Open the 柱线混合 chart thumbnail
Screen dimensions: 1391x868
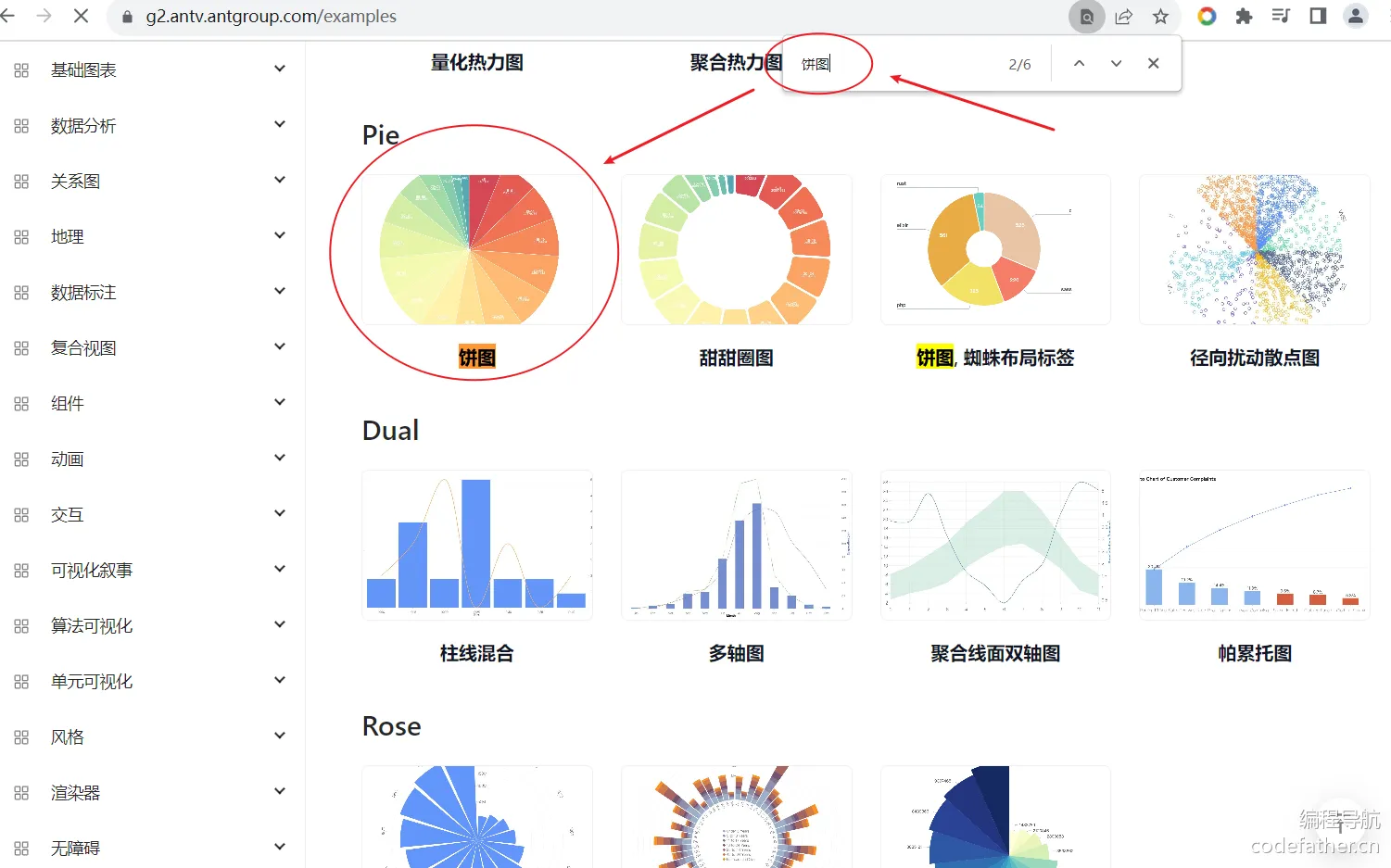477,545
